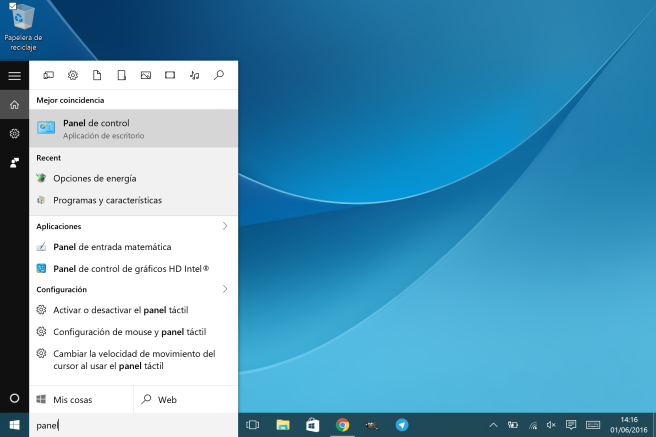Screen dimensions: 656x437
Task: Click the search box containing panel
Action: tap(133, 425)
